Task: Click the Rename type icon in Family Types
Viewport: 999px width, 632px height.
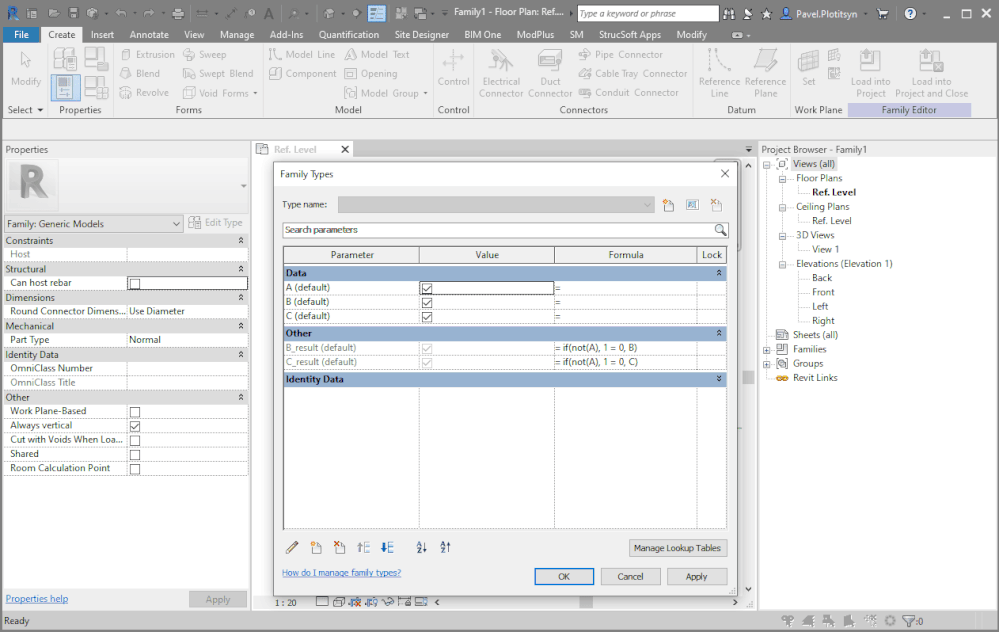Action: 693,205
